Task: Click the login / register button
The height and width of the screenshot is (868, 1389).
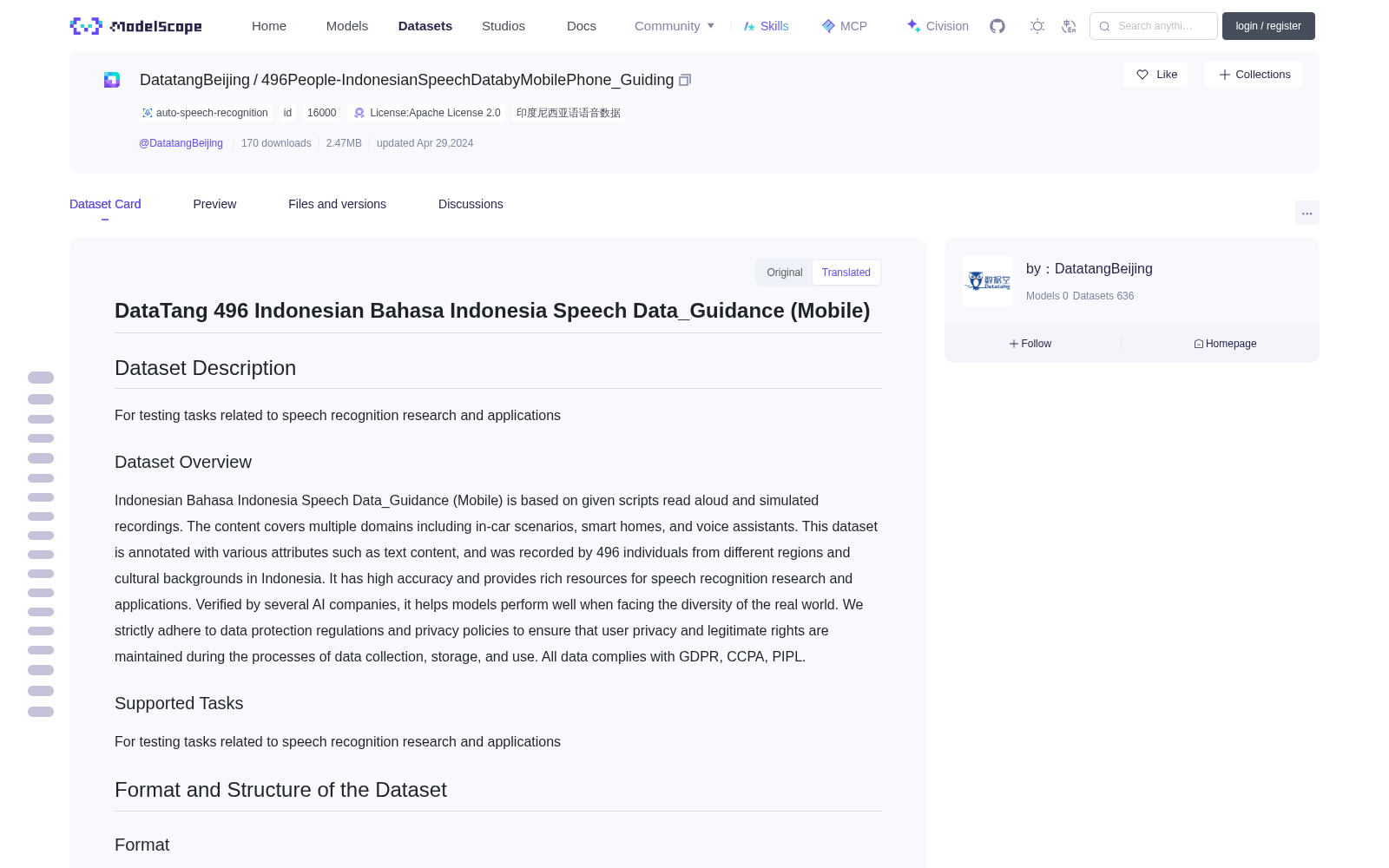Action: [1268, 26]
